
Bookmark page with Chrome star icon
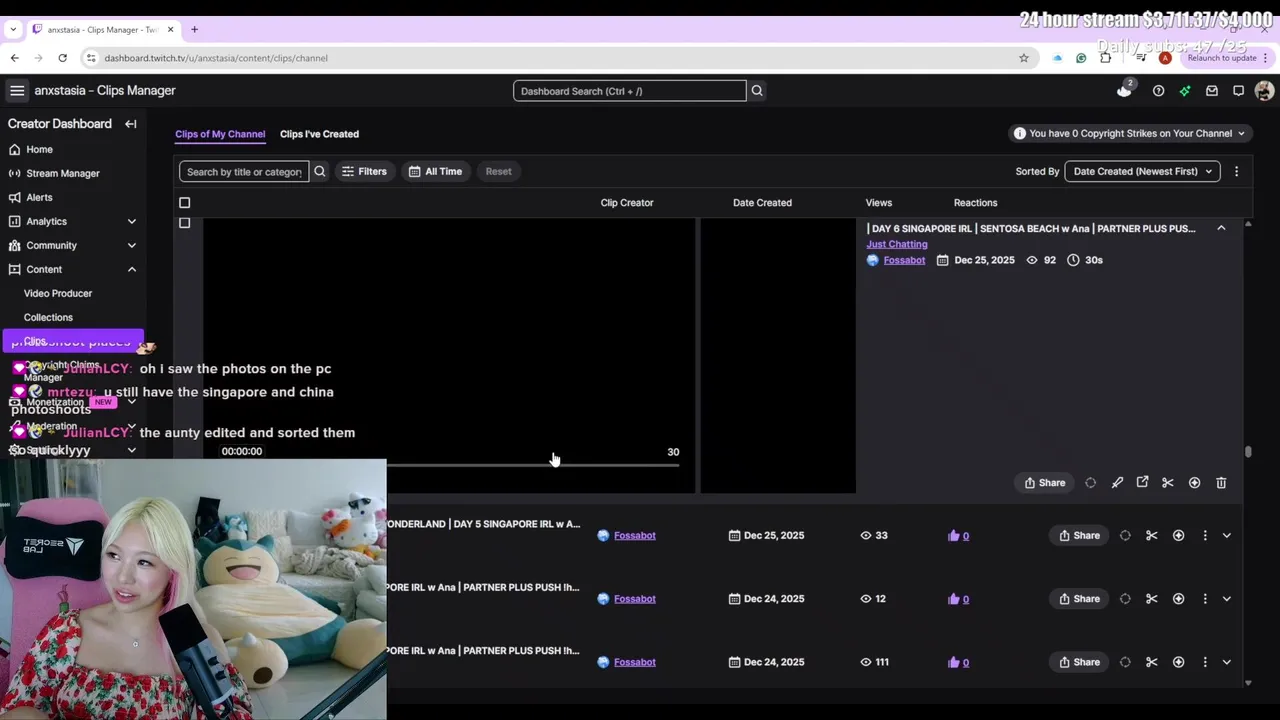coord(1024,58)
